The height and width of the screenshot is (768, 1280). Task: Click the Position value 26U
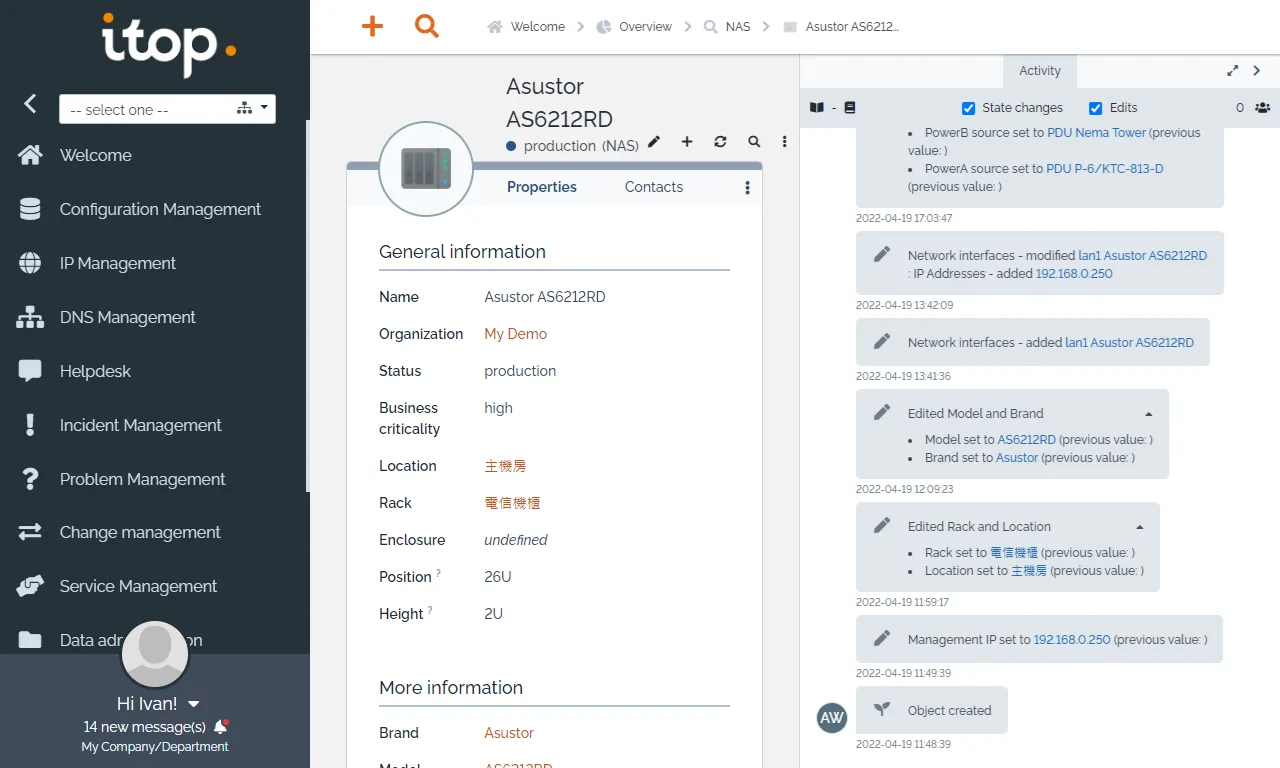[498, 577]
